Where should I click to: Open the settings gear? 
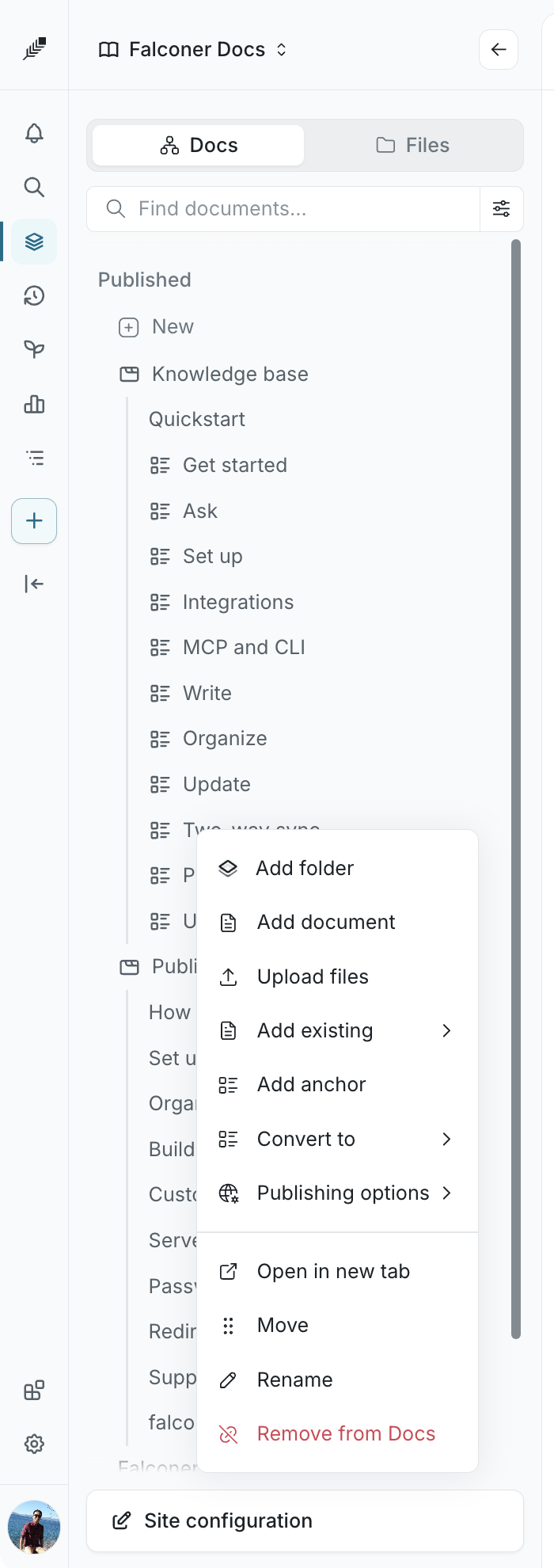34,1444
